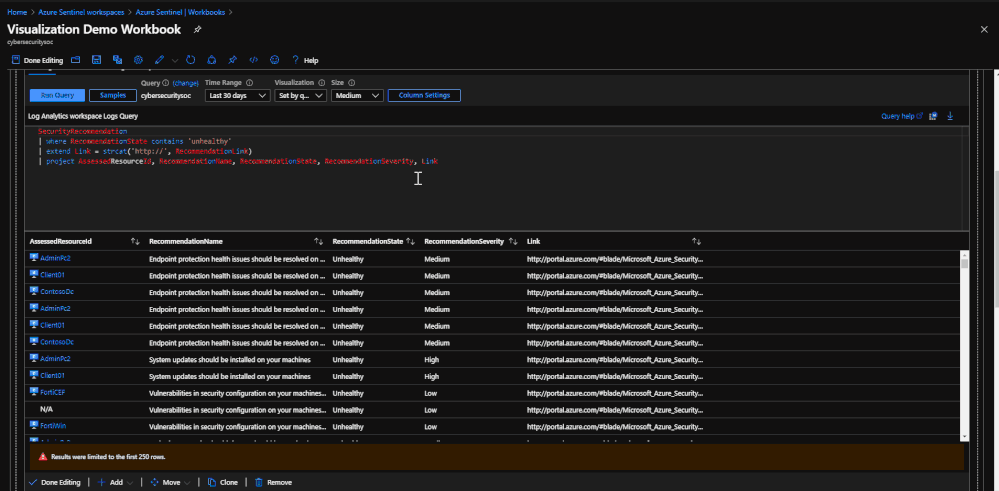Open ContosoDc resource in third row
999x491 pixels.
[57, 292]
